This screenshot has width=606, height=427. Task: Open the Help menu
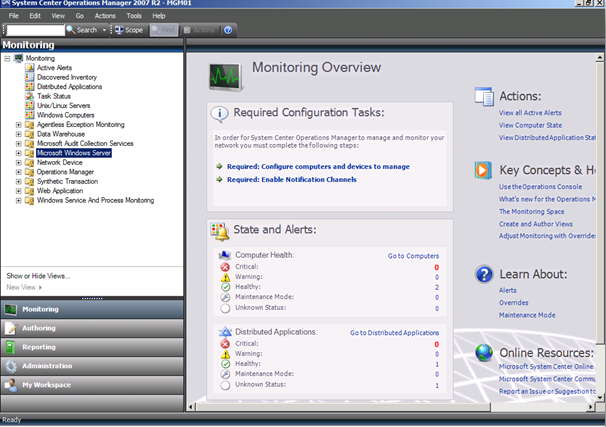pyautogui.click(x=158, y=16)
